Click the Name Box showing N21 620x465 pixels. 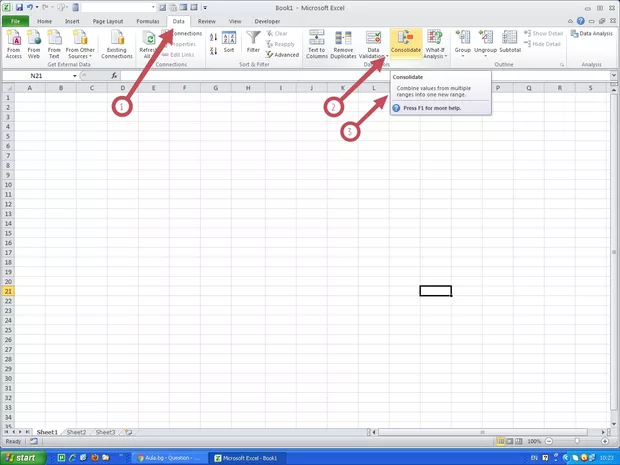pyautogui.click(x=36, y=76)
